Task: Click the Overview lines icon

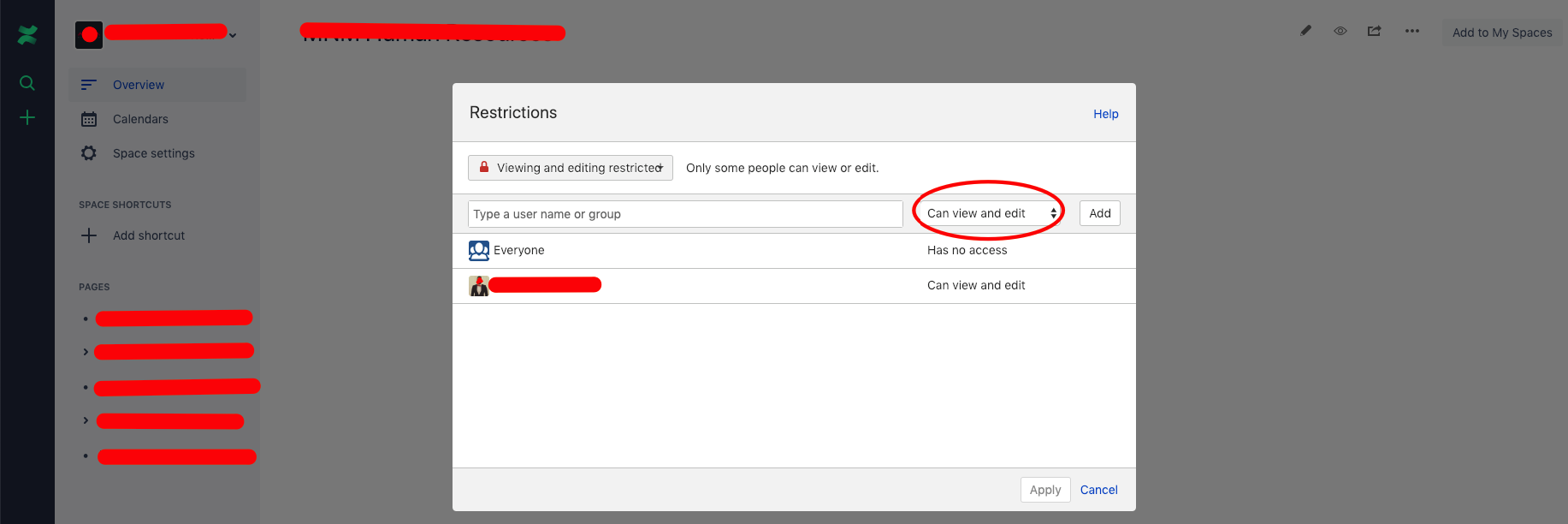Action: tap(89, 85)
